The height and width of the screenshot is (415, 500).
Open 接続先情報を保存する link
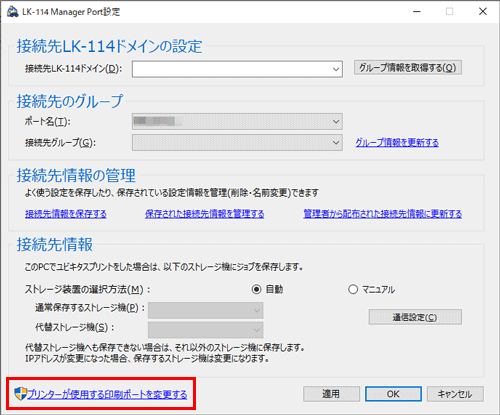pos(66,214)
